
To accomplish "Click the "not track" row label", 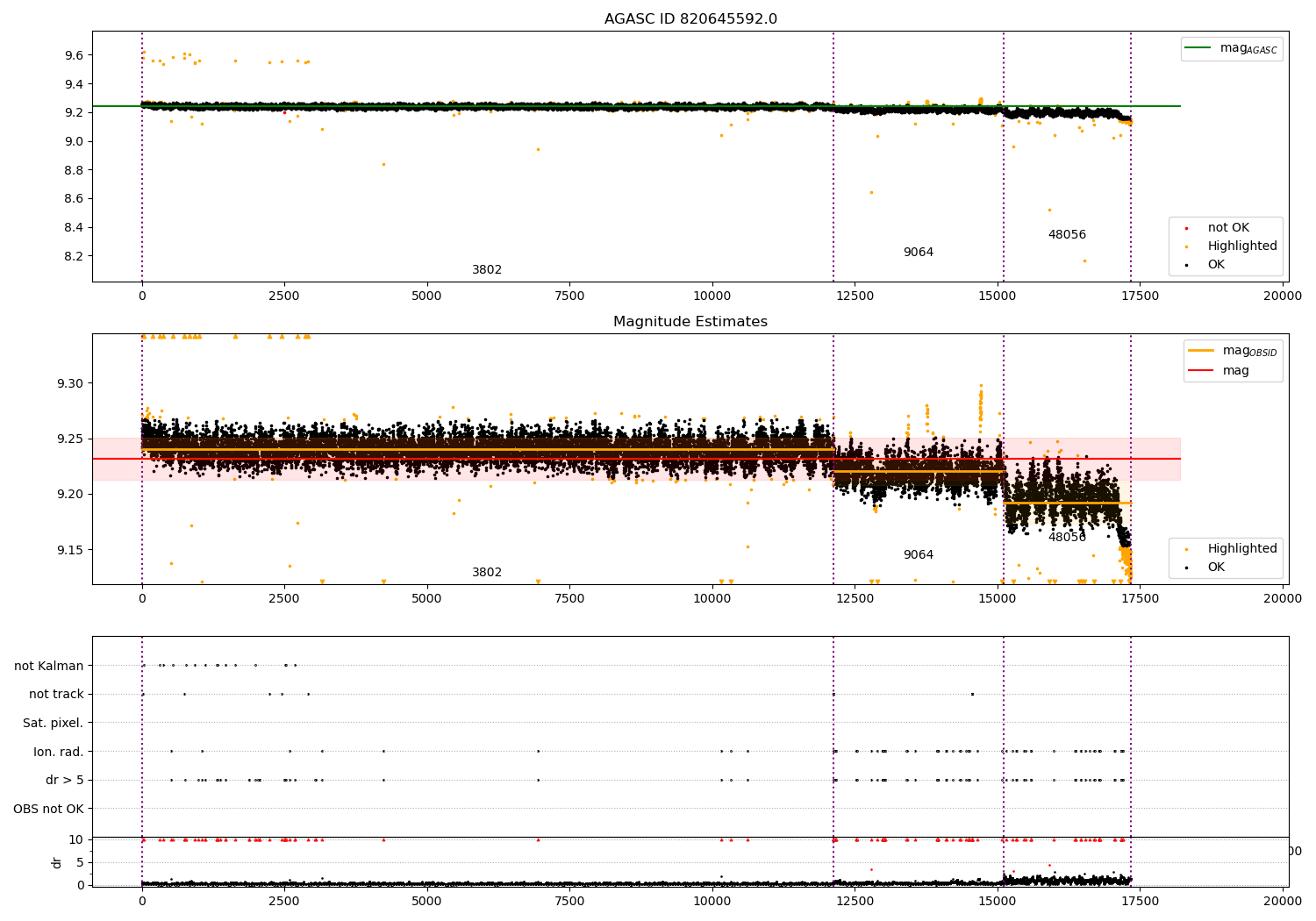I will tap(56, 695).
